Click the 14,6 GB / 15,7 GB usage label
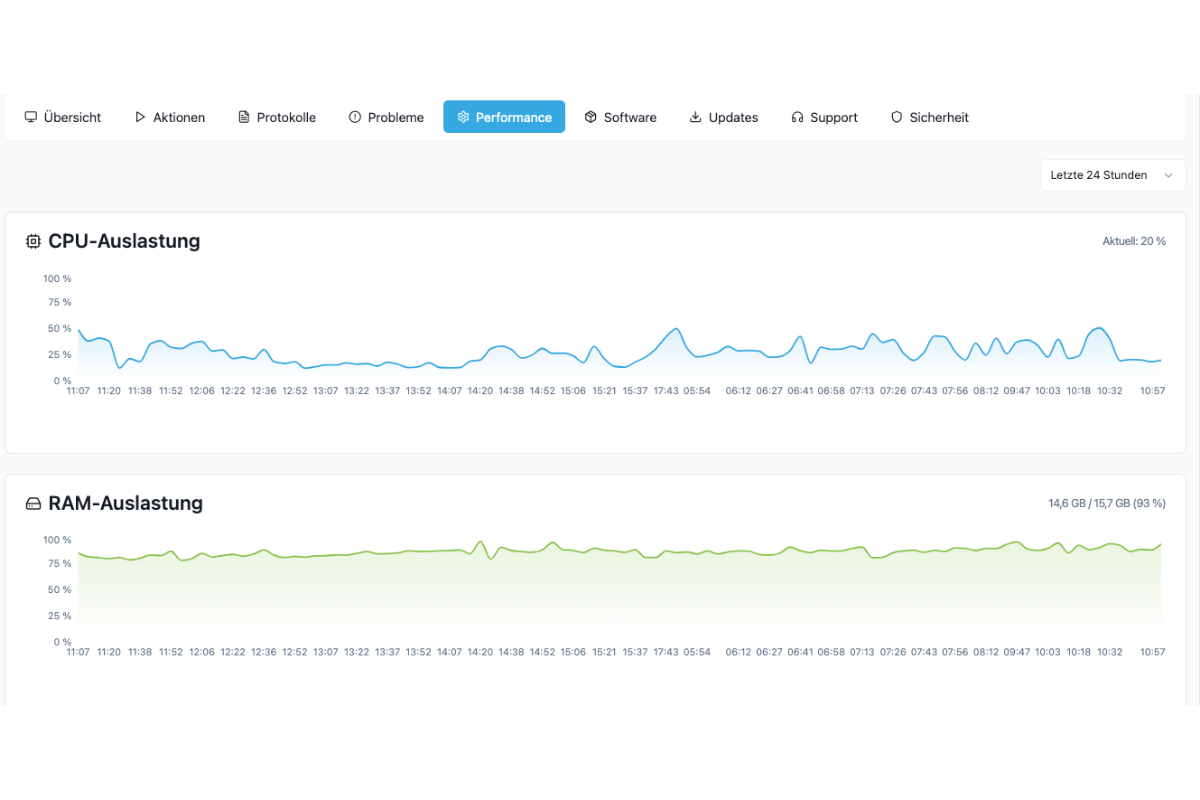 click(x=1106, y=503)
